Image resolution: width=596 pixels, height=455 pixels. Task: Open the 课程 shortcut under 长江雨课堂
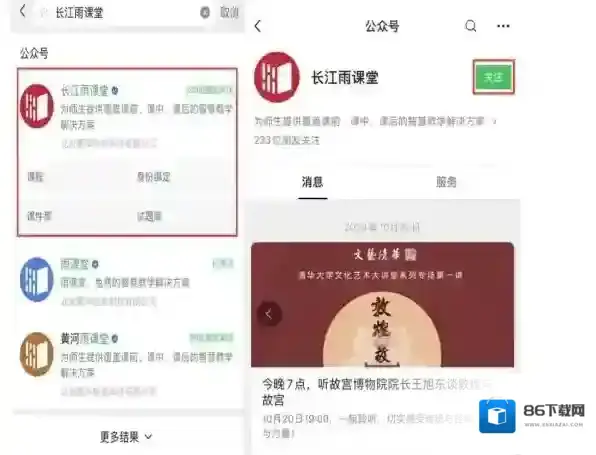pos(35,177)
